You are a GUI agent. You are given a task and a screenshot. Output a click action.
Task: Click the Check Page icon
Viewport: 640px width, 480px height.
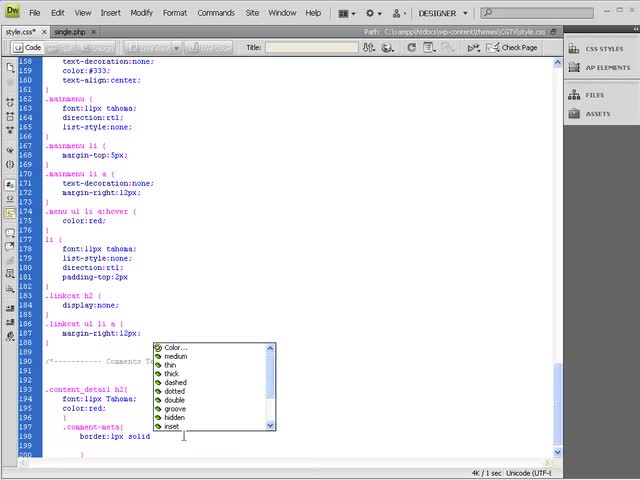point(511,48)
